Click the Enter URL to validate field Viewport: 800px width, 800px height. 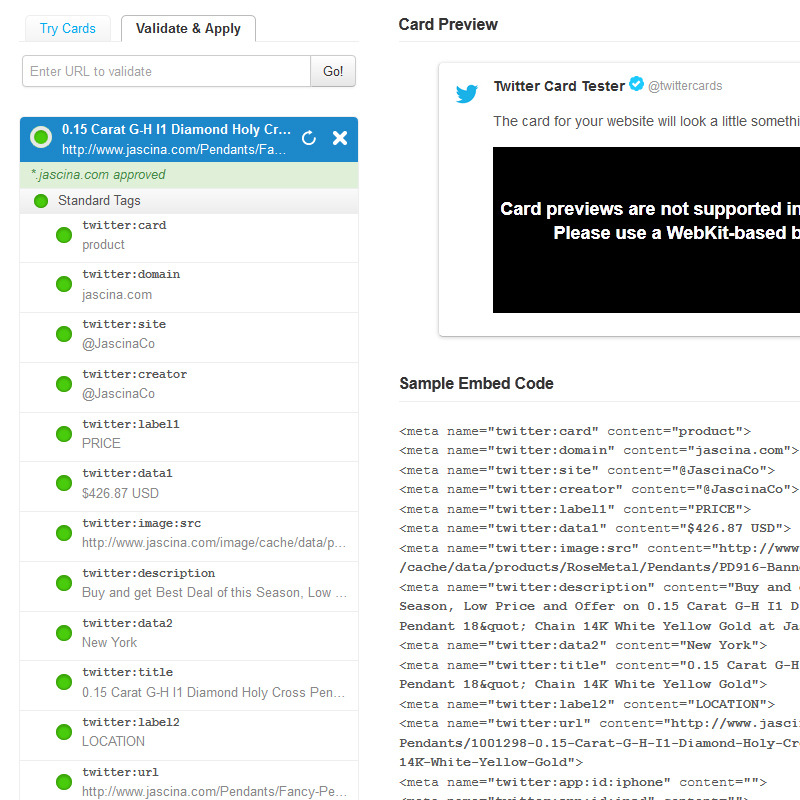coord(166,71)
